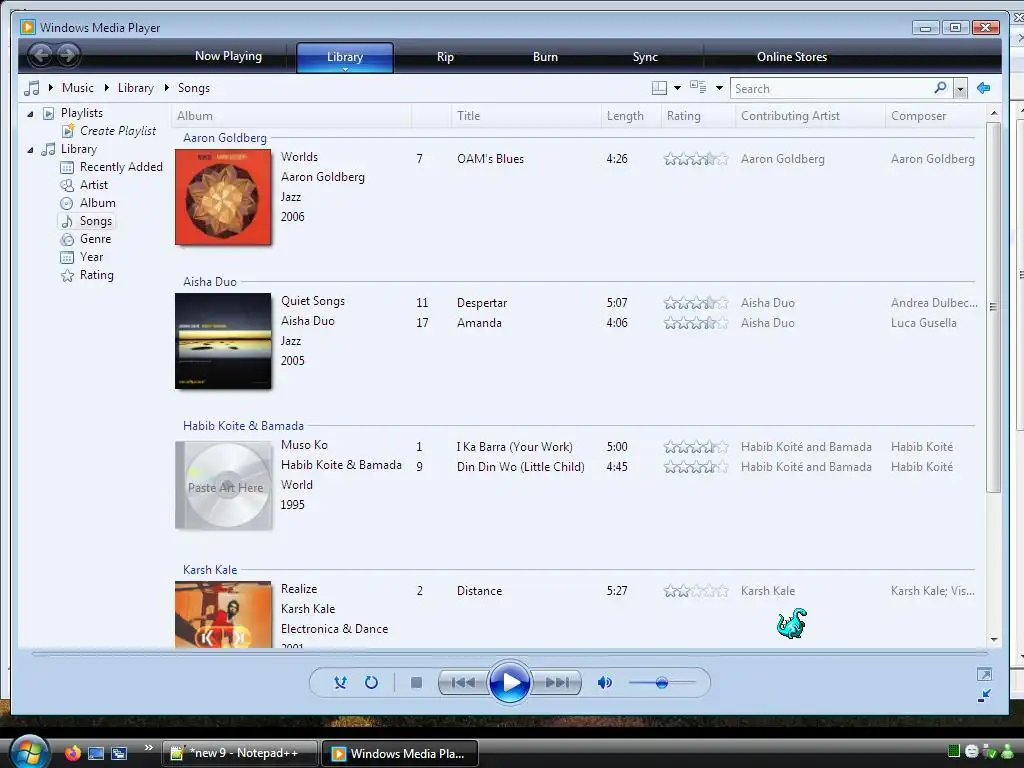Set star rating for Distance

pyautogui.click(x=696, y=591)
